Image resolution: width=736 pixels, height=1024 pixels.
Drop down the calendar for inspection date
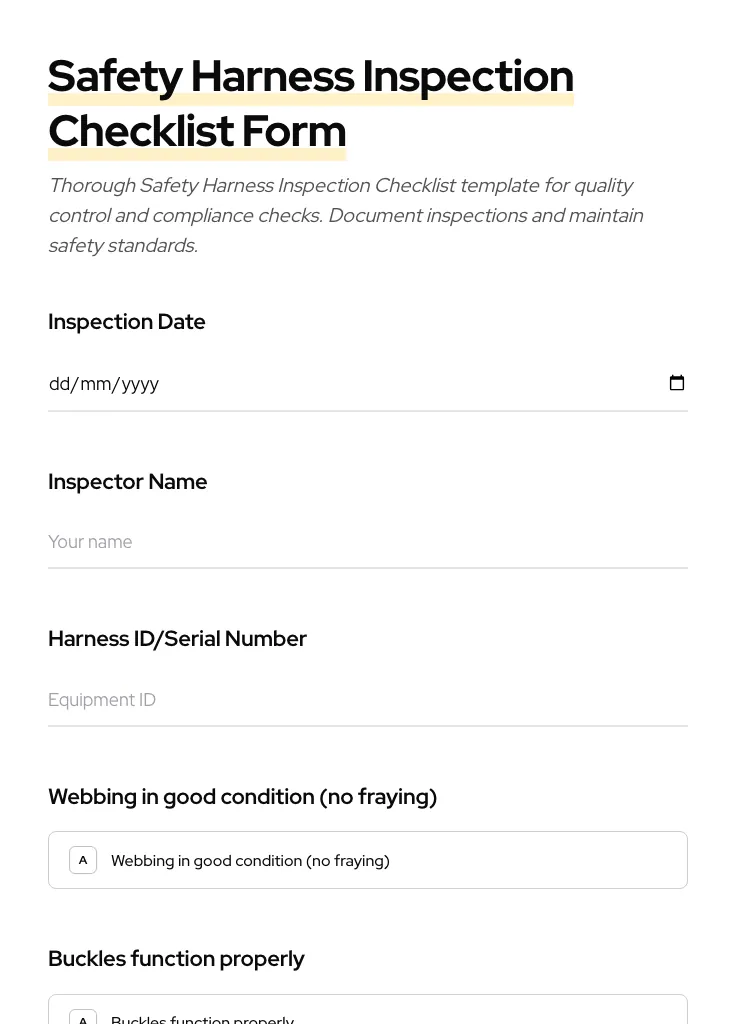[677, 383]
